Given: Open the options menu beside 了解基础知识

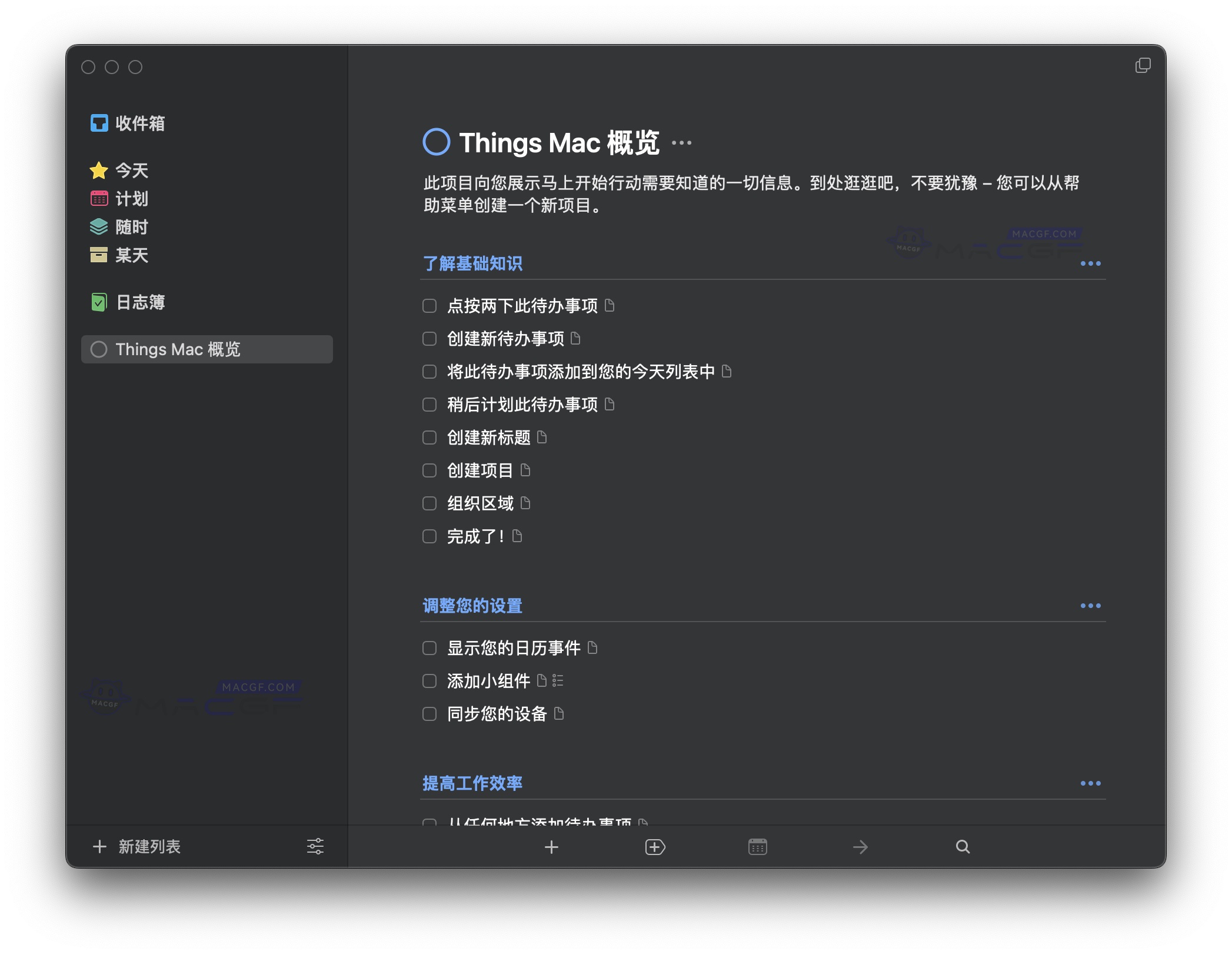Looking at the screenshot, I should click(x=1091, y=263).
